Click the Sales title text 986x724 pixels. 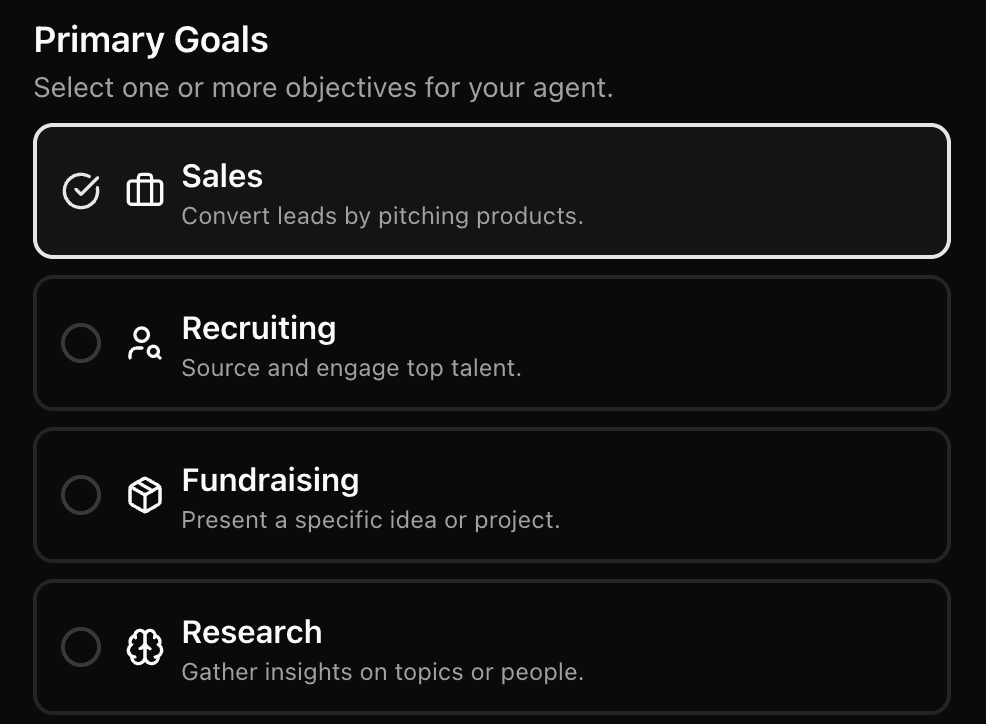pyautogui.click(x=222, y=176)
